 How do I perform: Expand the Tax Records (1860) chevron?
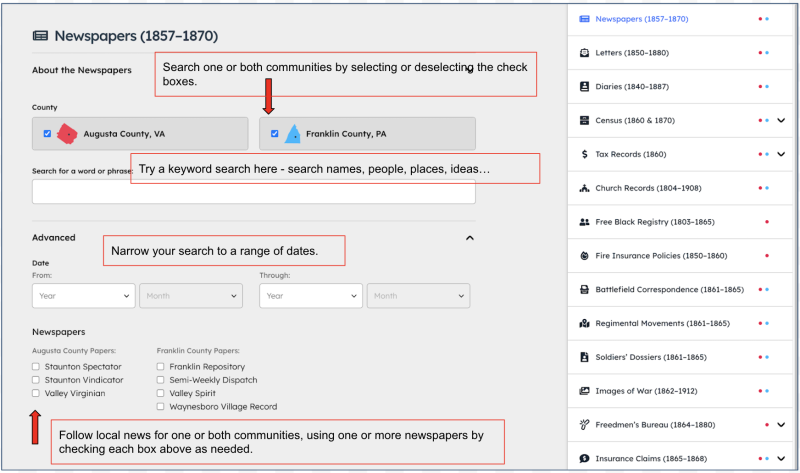(x=781, y=154)
